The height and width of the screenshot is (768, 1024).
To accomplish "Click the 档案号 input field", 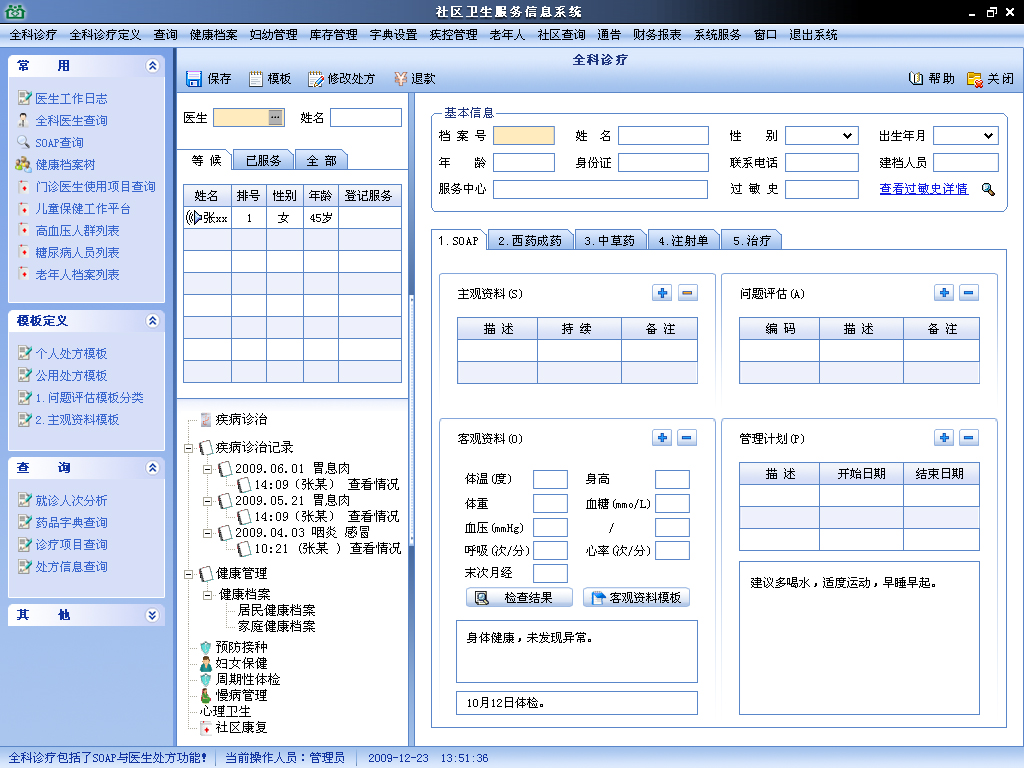I will click(x=523, y=136).
